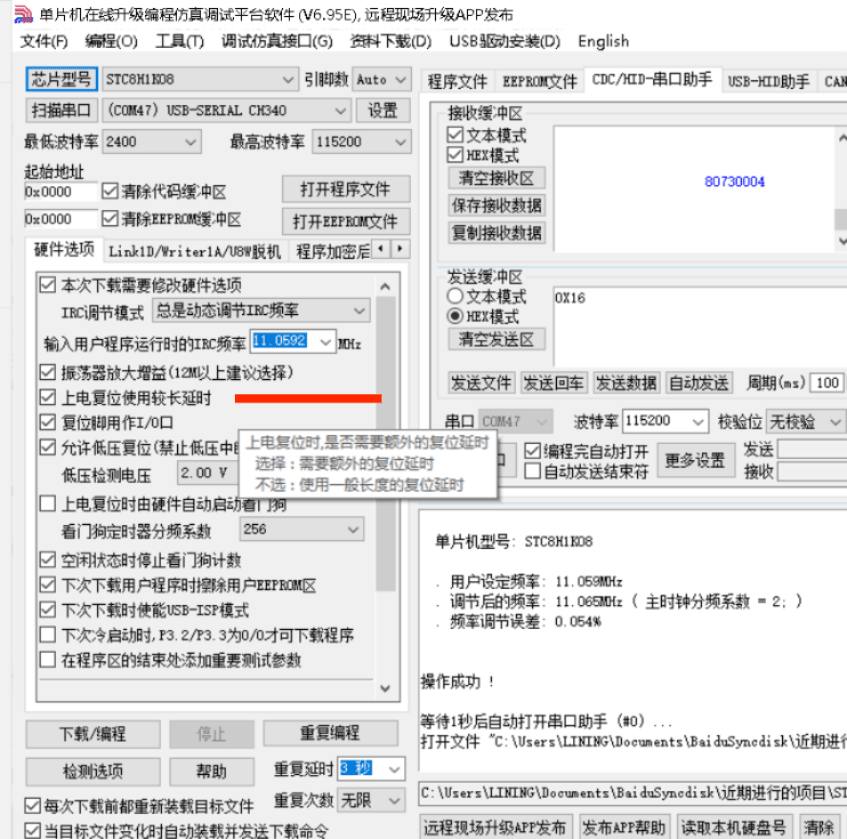The width and height of the screenshot is (847, 839).
Task: Click the 保存接收数据 button
Action: pyautogui.click(x=496, y=205)
